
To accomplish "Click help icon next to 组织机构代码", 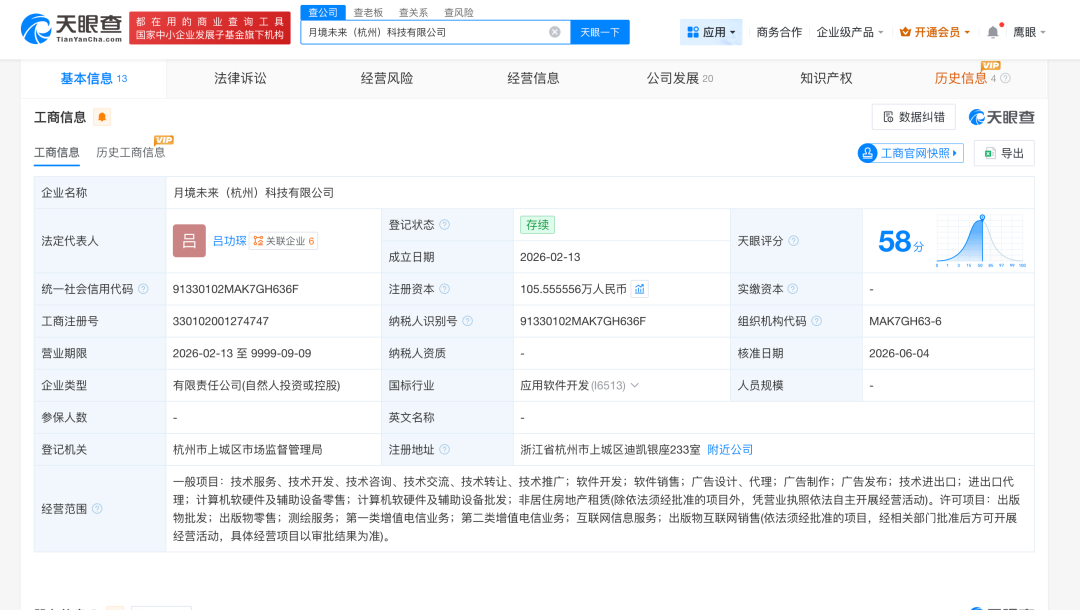I will click(817, 321).
